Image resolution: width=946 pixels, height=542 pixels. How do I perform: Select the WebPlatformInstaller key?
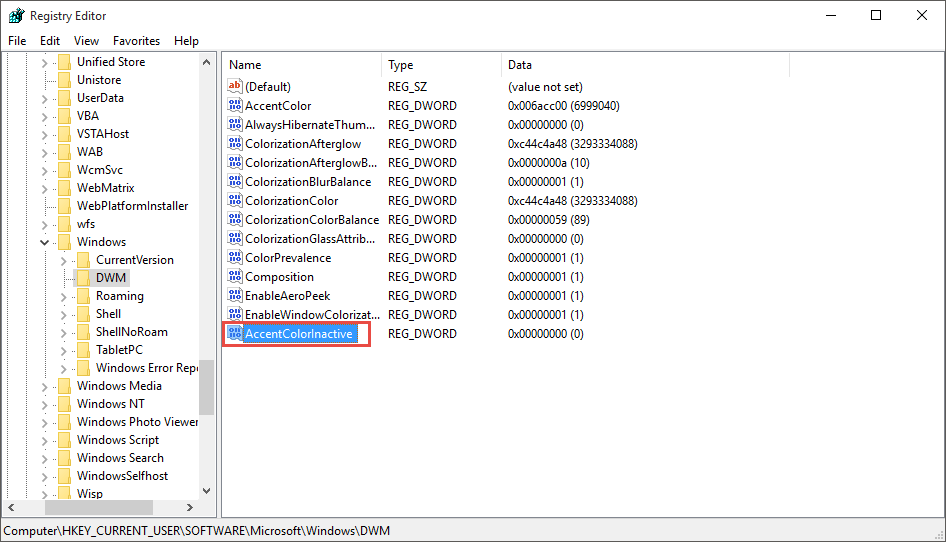[x=132, y=206]
